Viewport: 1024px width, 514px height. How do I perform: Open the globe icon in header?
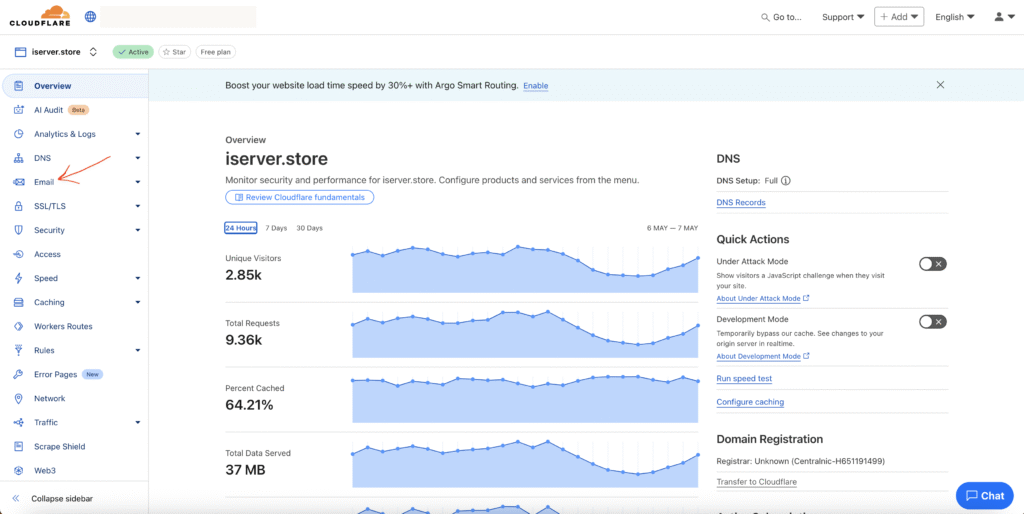tap(91, 17)
